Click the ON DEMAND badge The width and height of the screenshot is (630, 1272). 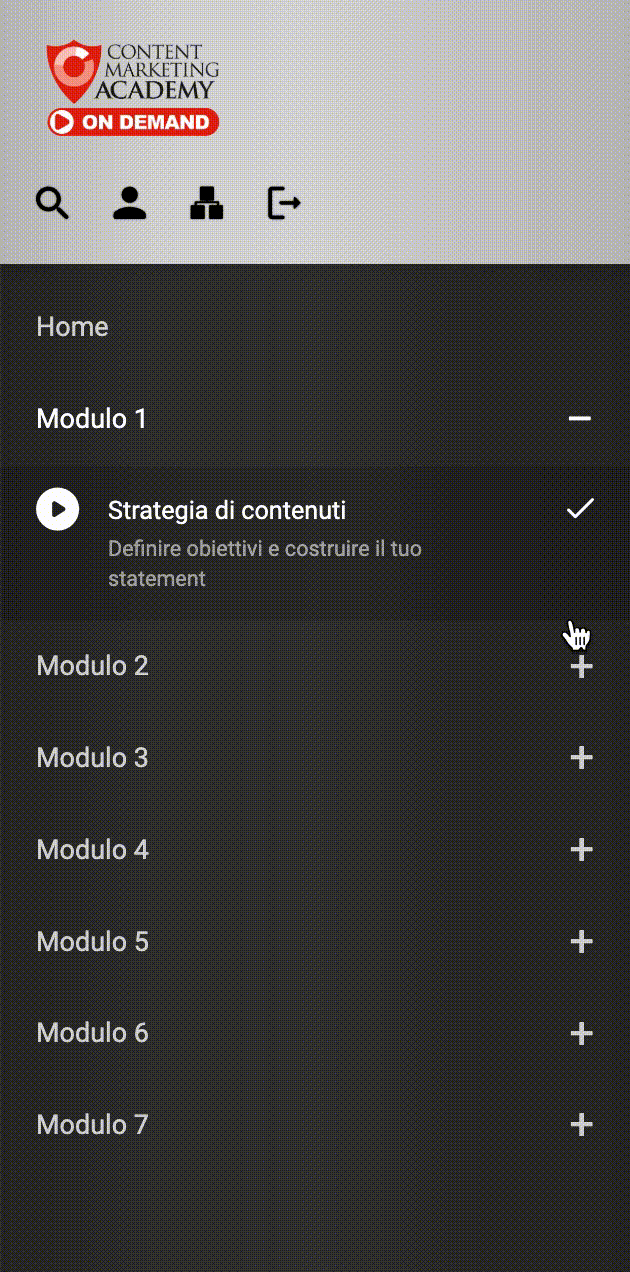133,122
